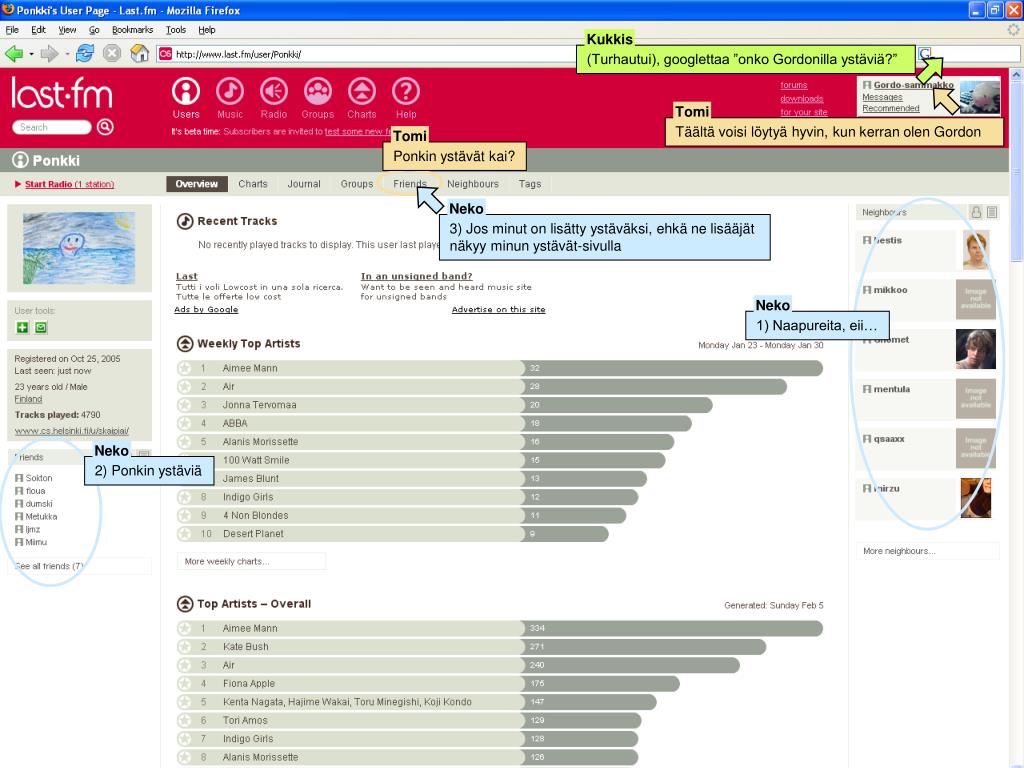Open friend Sokton's profile

click(x=39, y=478)
